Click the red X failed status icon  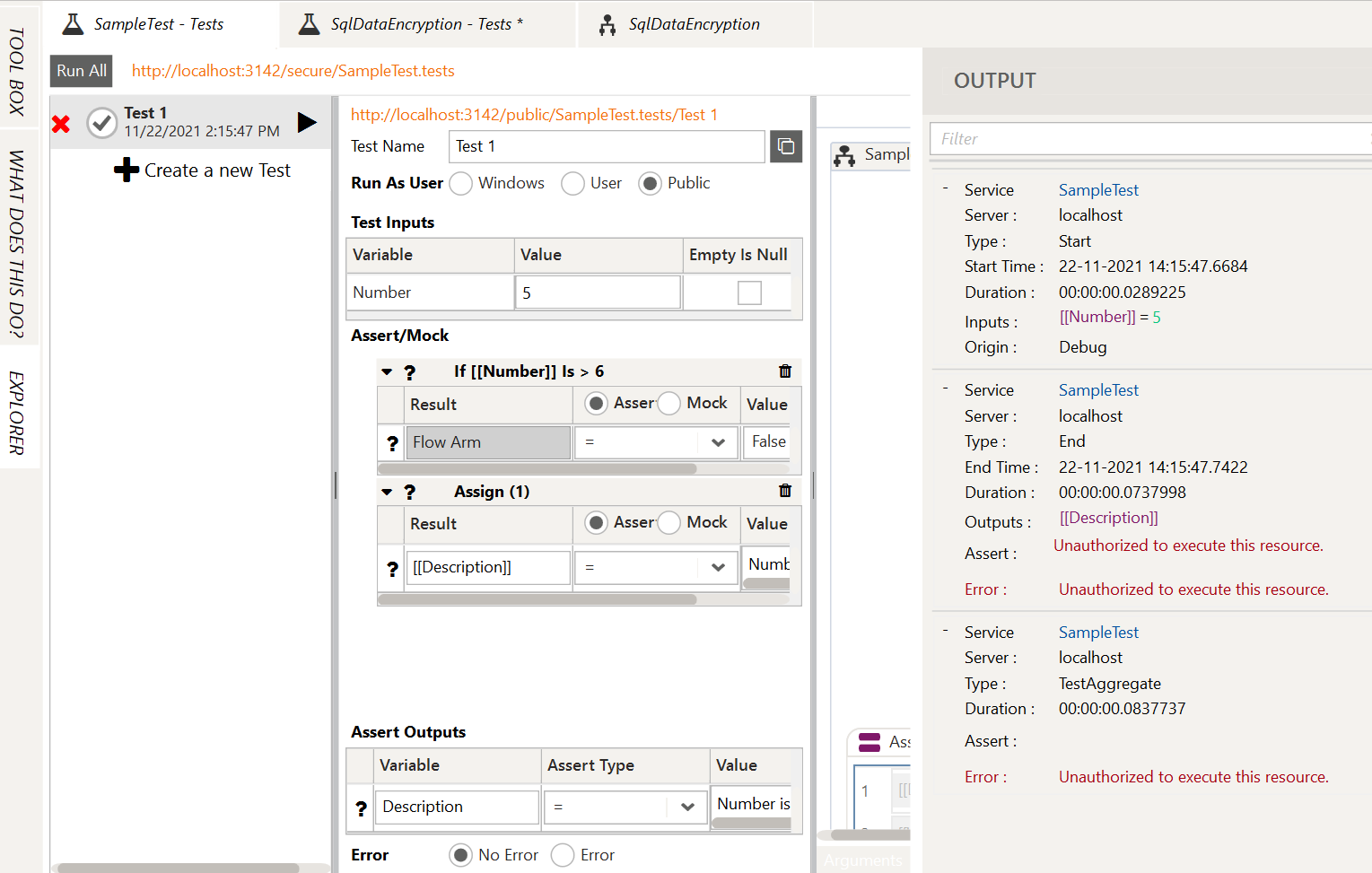point(61,124)
